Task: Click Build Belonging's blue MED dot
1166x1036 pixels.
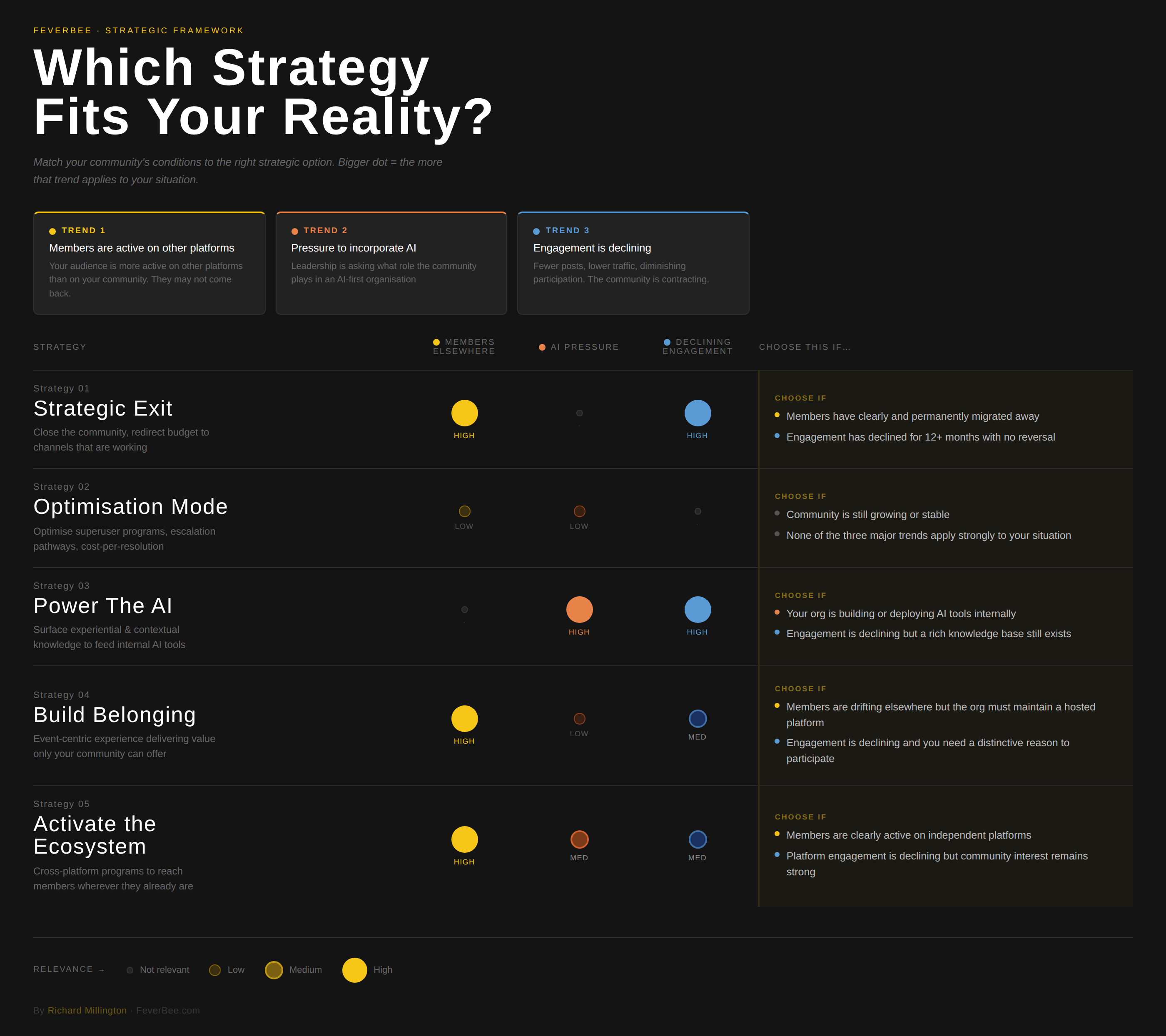Action: pyautogui.click(x=697, y=718)
